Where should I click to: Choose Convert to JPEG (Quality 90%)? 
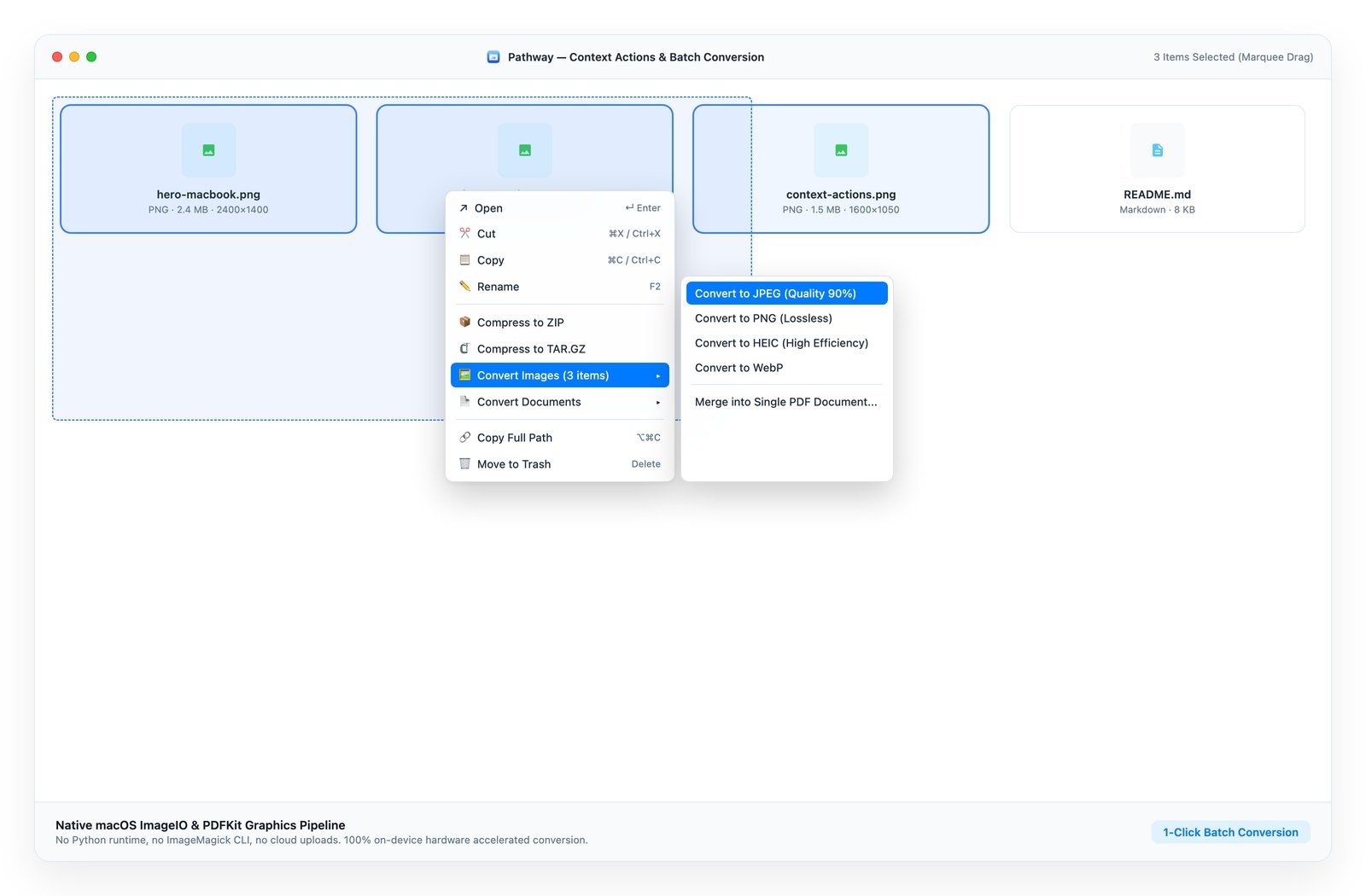click(x=786, y=294)
